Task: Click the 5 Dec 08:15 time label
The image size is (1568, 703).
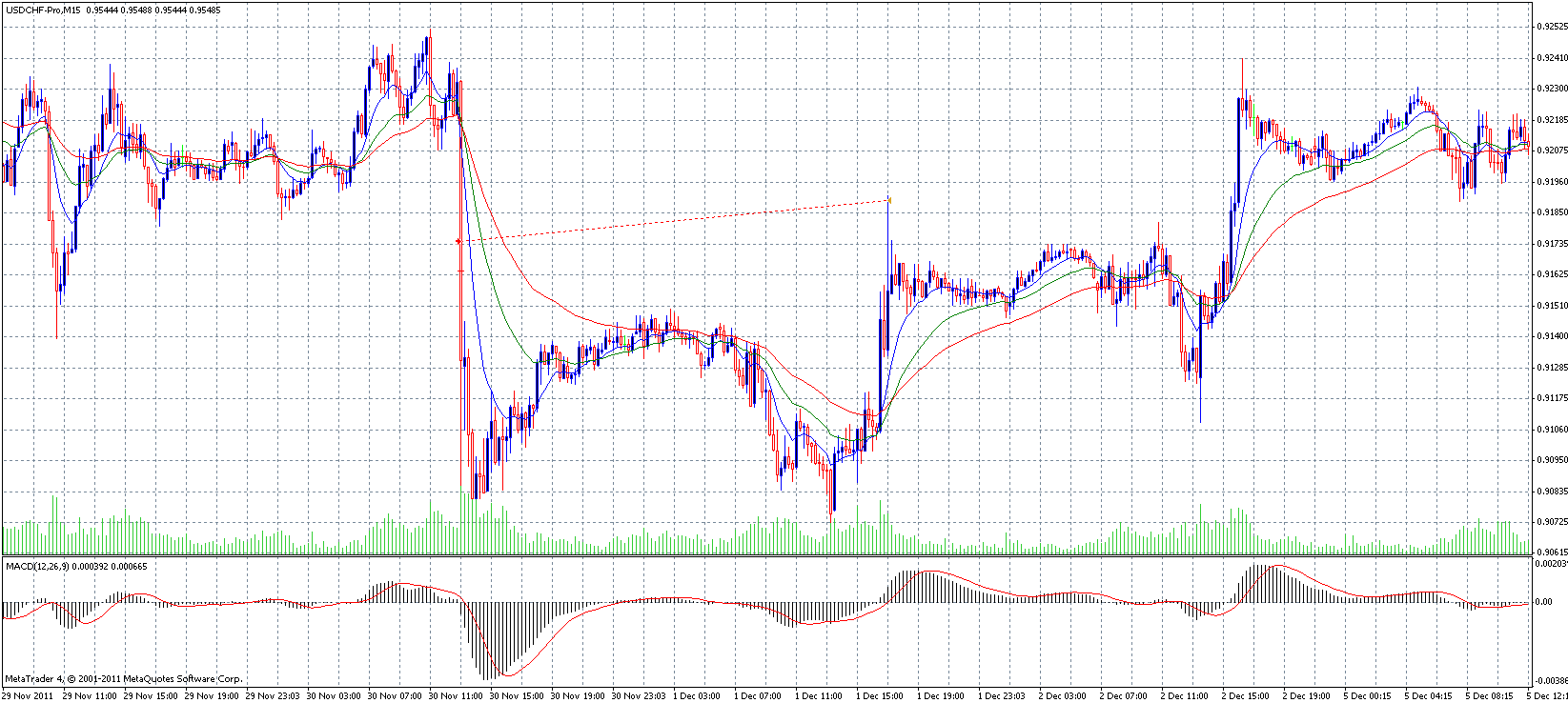Action: 1490,696
